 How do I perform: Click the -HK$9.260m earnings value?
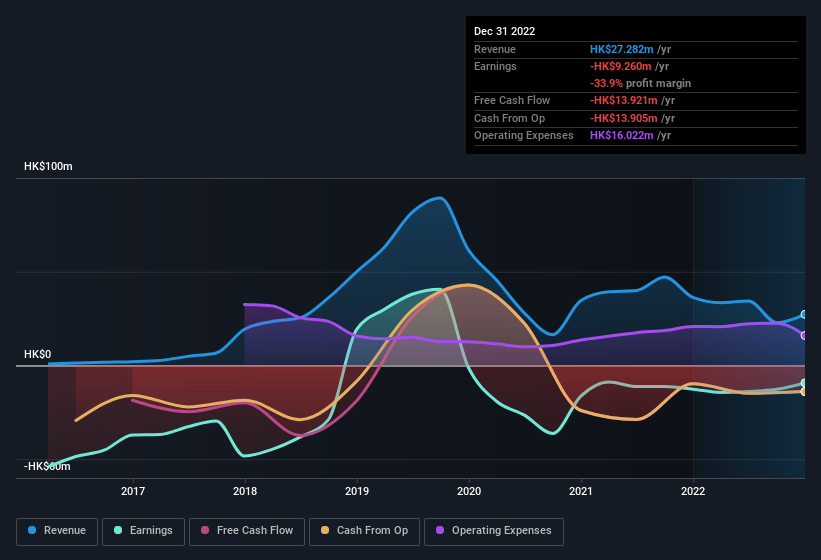620,66
